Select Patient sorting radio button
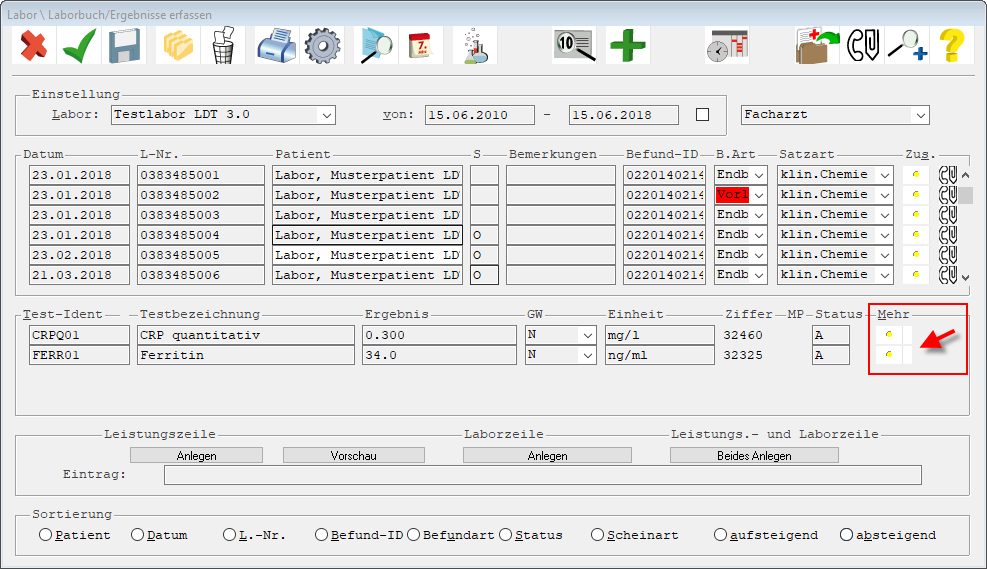Screen dimensions: 987x569 point(45,535)
